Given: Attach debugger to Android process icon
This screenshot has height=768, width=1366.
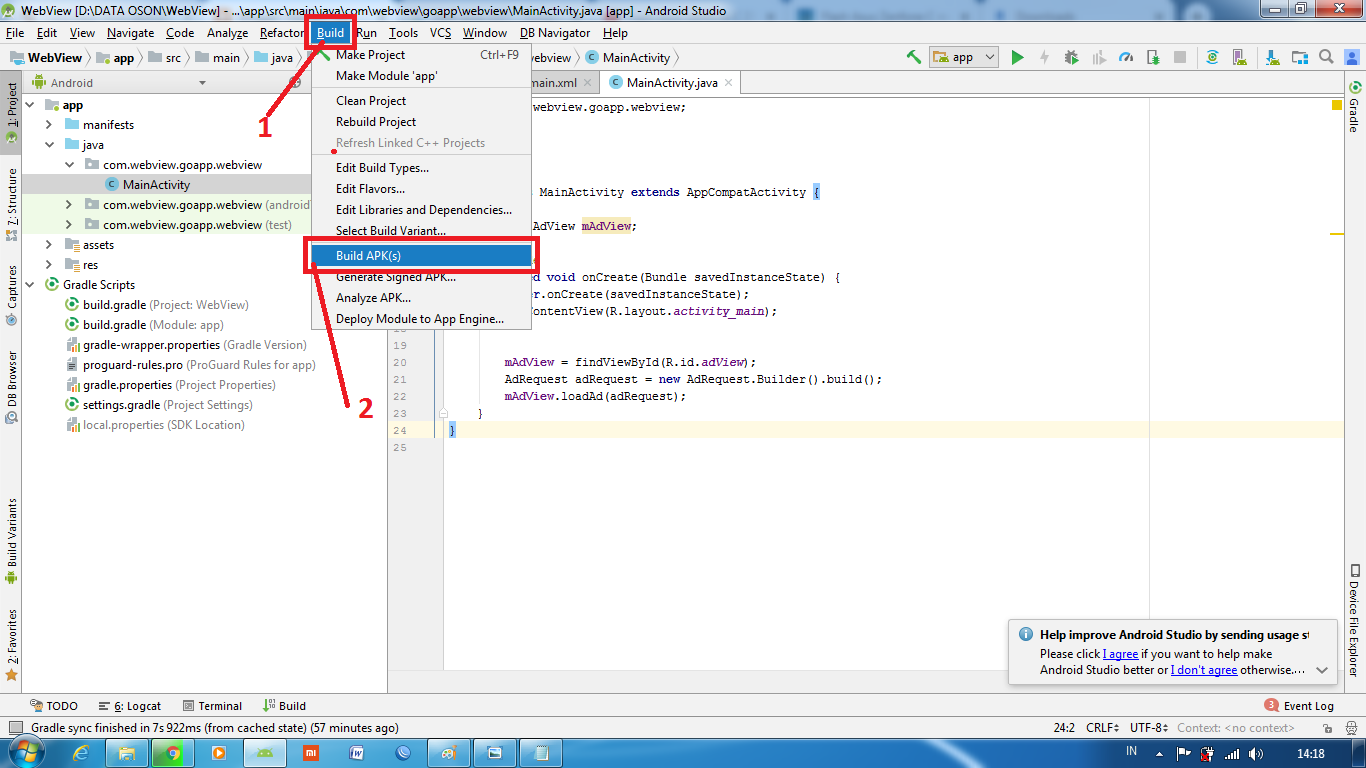Looking at the screenshot, I should [1153, 57].
